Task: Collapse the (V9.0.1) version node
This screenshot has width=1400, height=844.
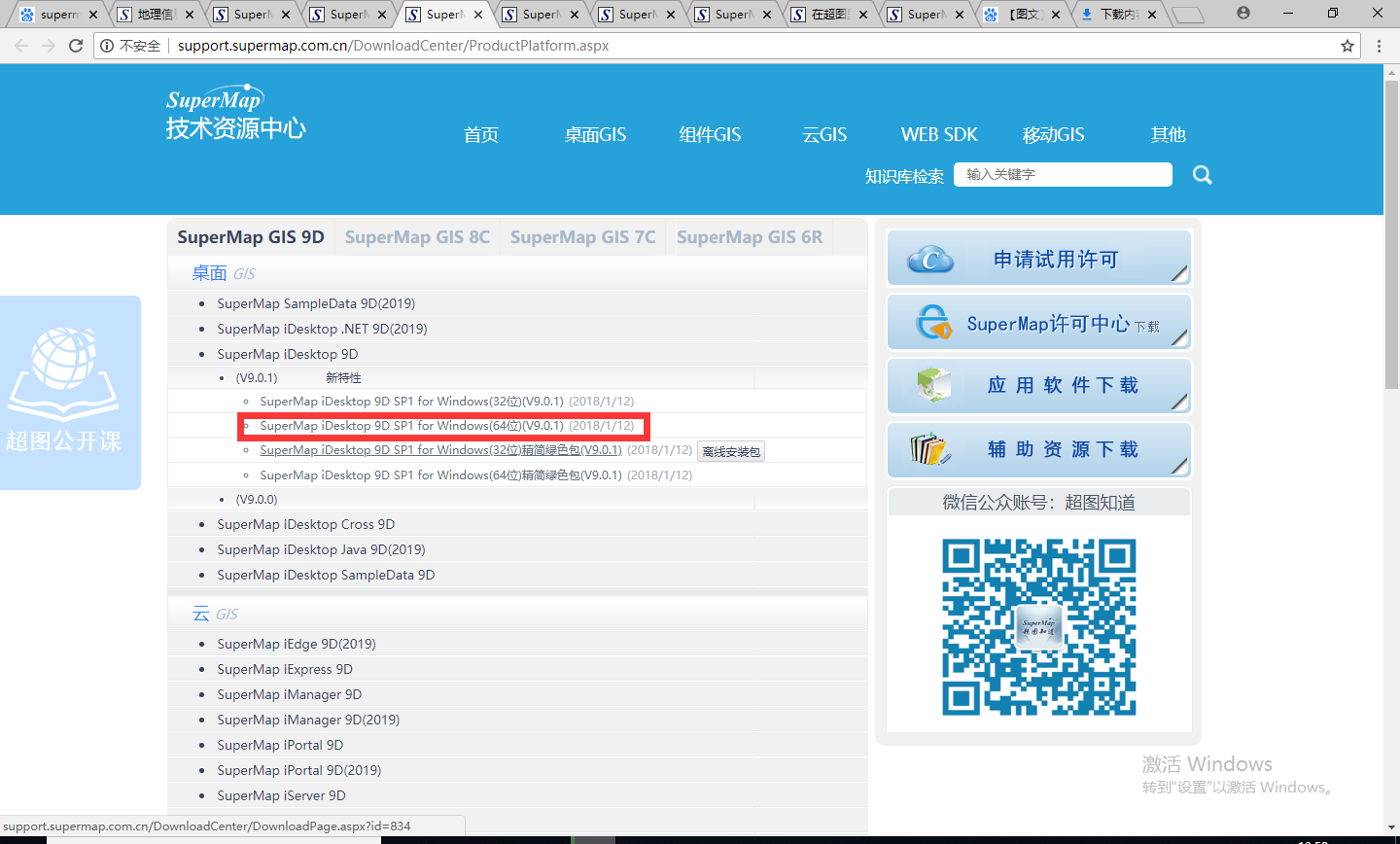Action: (257, 378)
